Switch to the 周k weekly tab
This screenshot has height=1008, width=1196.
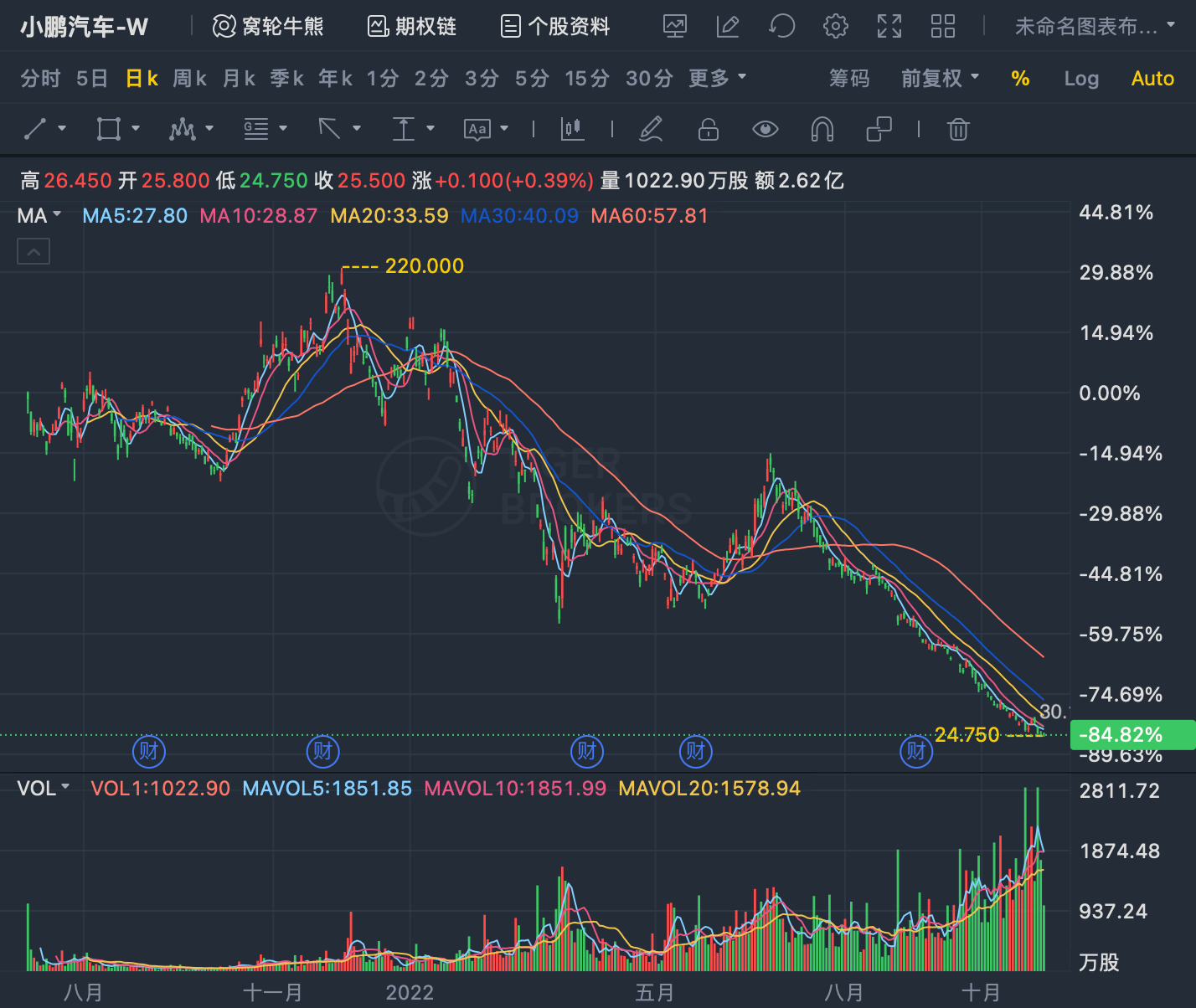(190, 79)
